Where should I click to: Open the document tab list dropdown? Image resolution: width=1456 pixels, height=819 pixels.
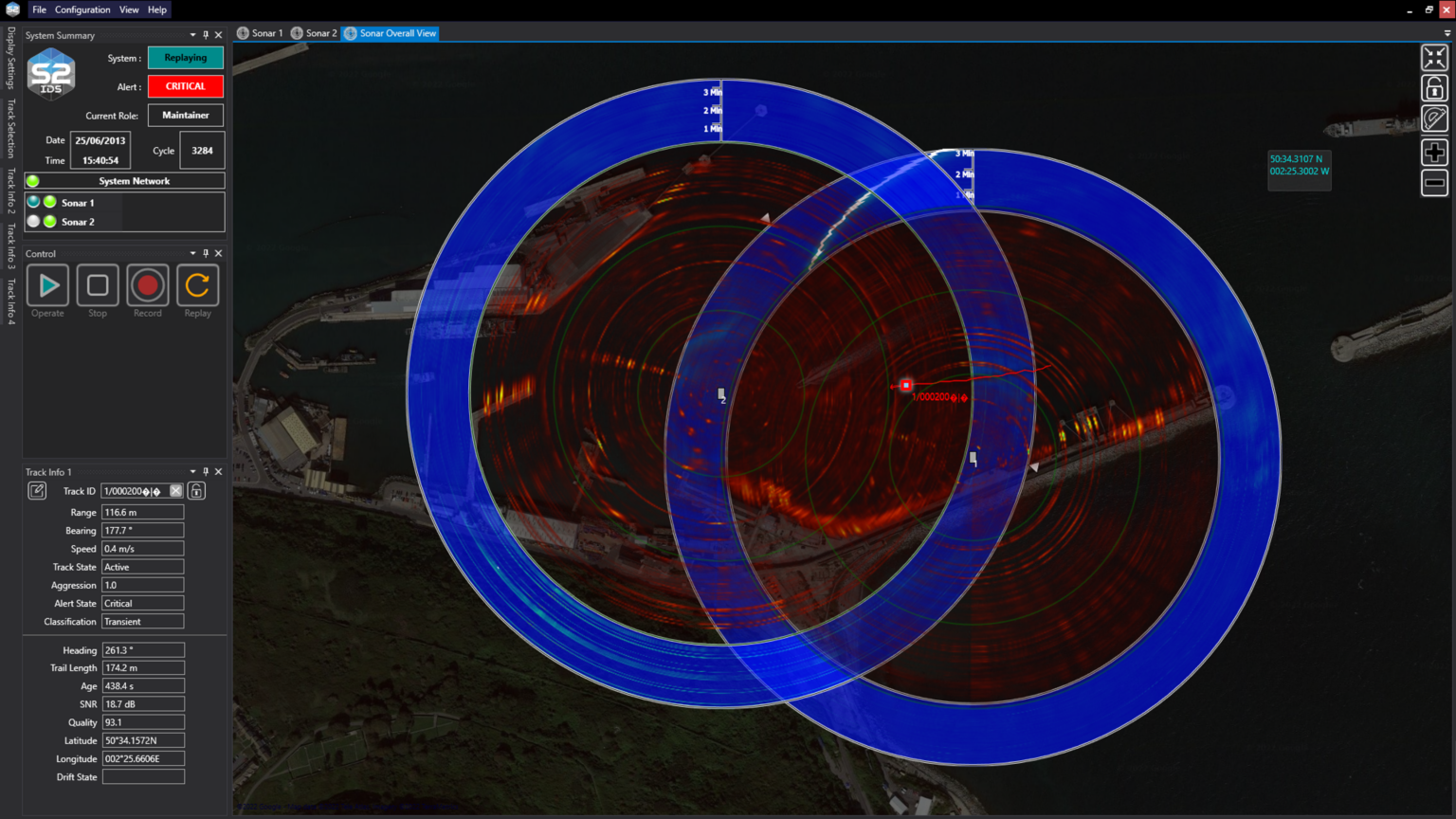click(x=1447, y=33)
